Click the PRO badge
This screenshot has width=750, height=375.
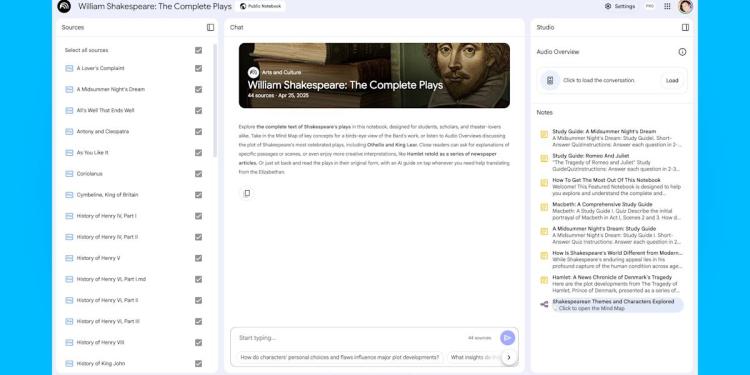click(650, 6)
